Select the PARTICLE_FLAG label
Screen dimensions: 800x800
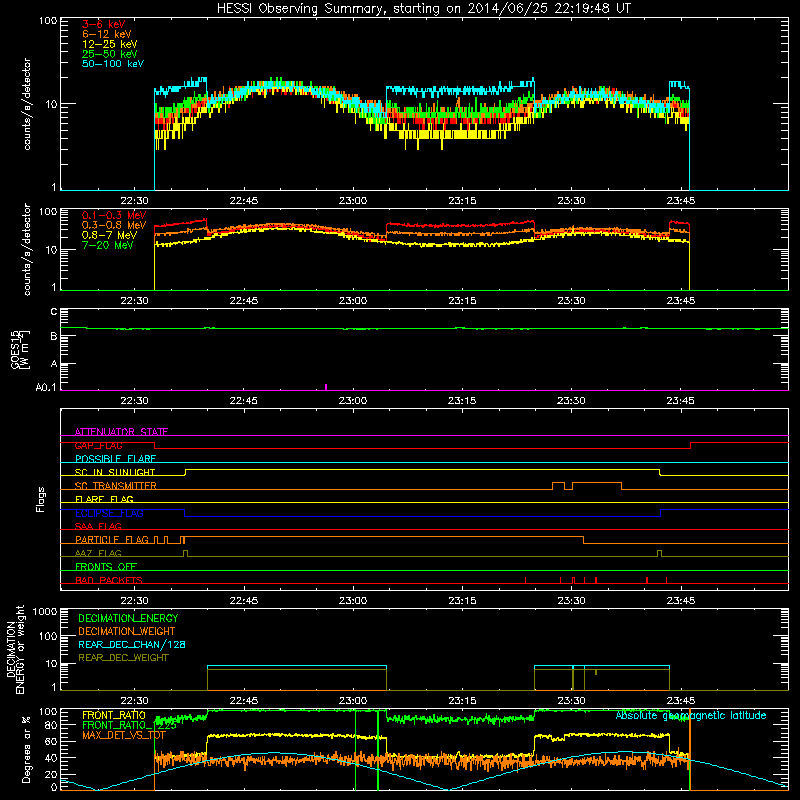[112, 540]
